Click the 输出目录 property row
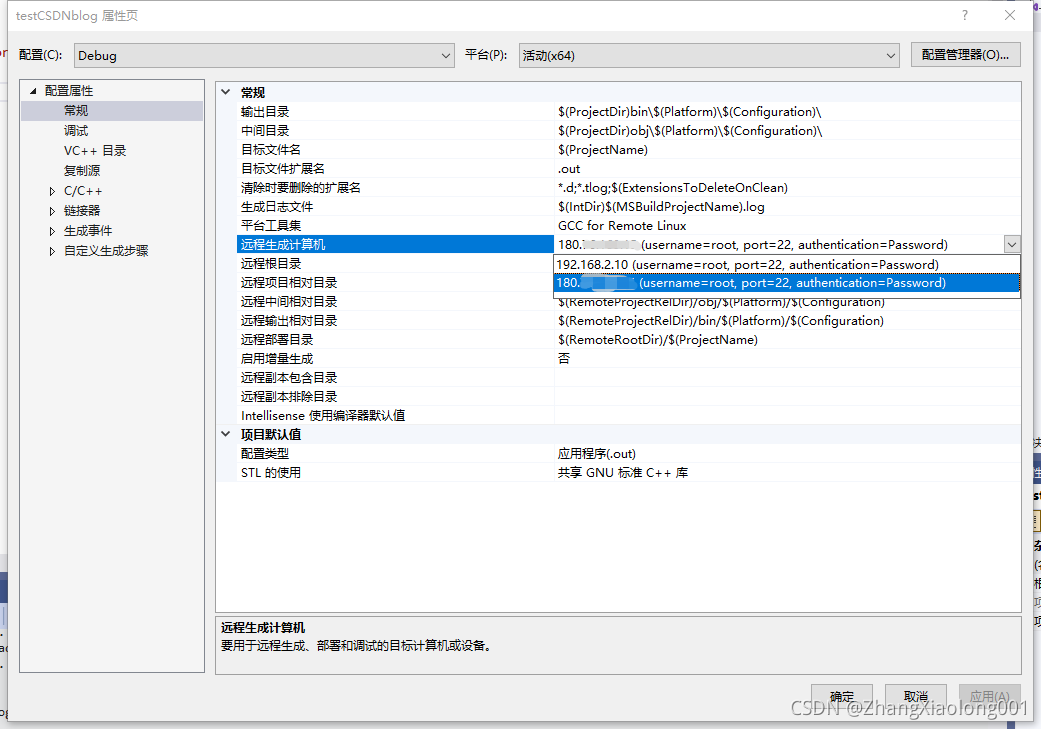 [629, 112]
